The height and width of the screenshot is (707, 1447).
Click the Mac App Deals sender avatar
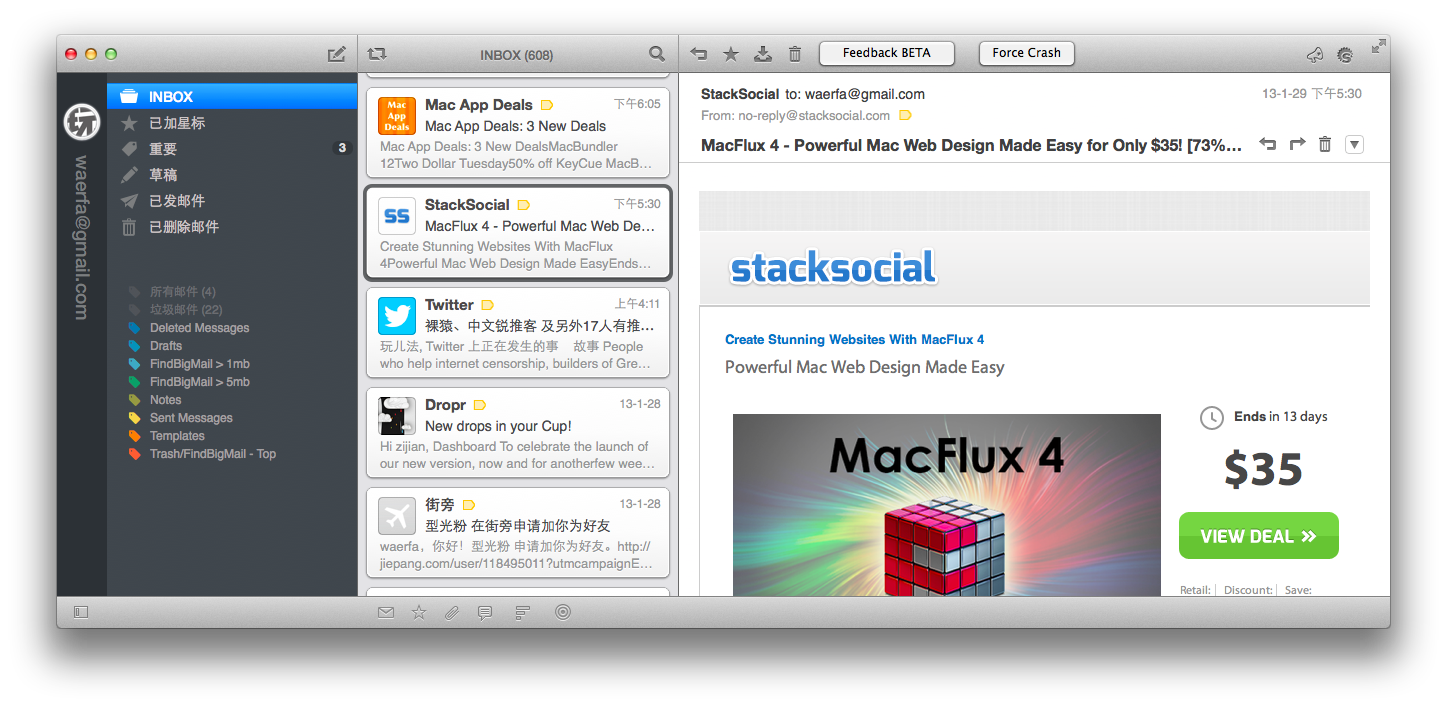click(x=397, y=116)
